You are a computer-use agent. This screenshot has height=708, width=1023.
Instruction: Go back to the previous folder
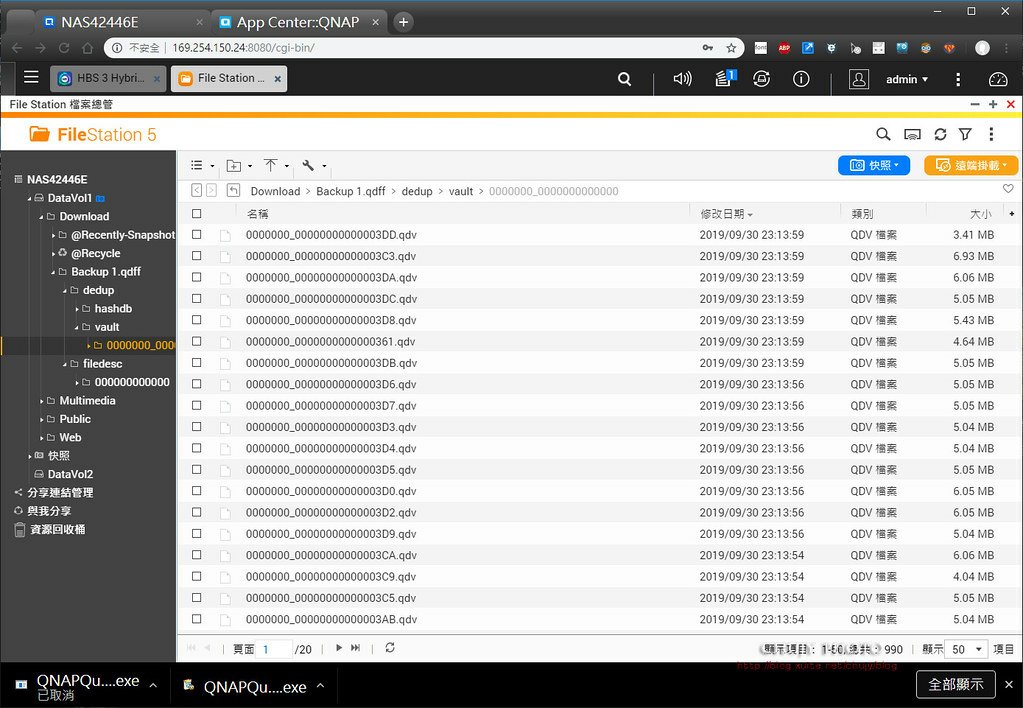(196, 191)
